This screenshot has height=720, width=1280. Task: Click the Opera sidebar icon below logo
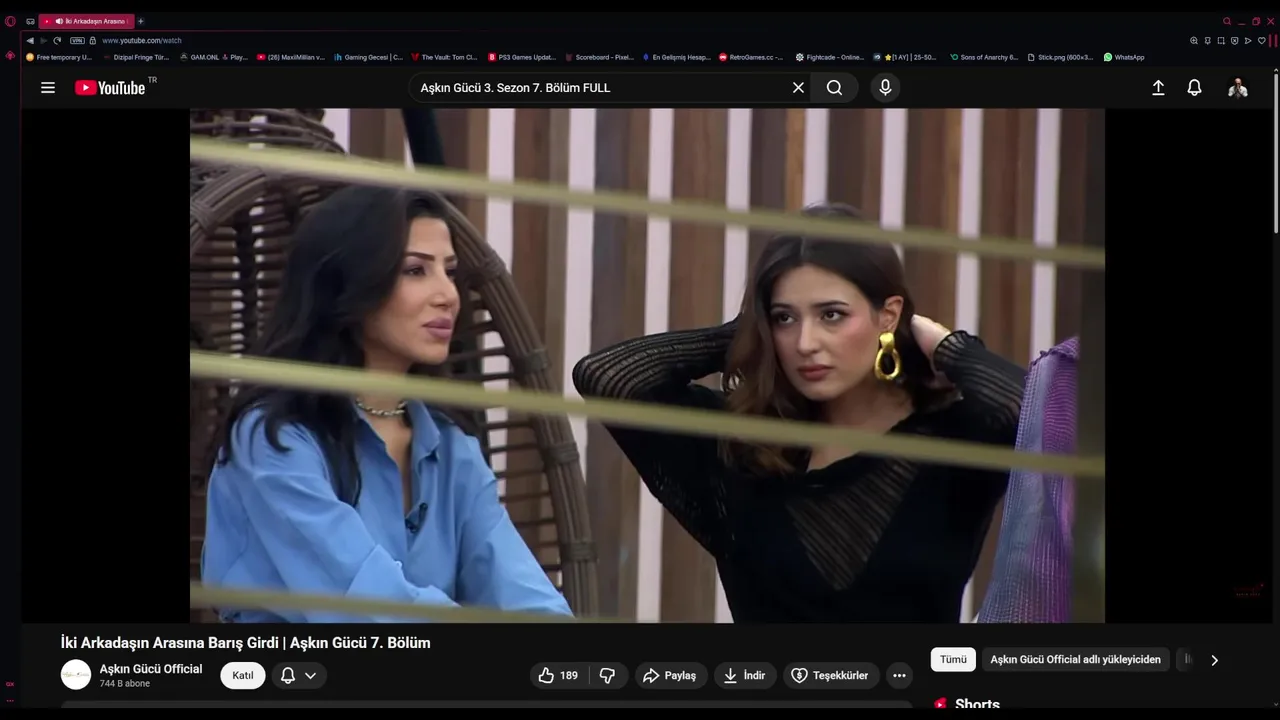click(10, 55)
